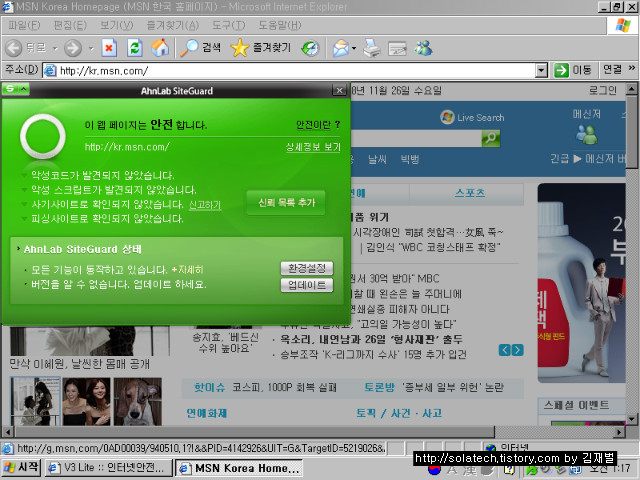Click the horizontal scrollbar right arrow
This screenshot has height=480, width=640.
point(620,431)
